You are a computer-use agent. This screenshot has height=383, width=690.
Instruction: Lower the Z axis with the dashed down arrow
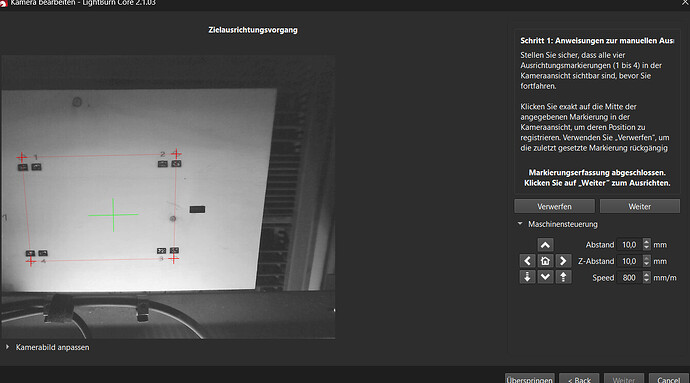pyautogui.click(x=527, y=277)
